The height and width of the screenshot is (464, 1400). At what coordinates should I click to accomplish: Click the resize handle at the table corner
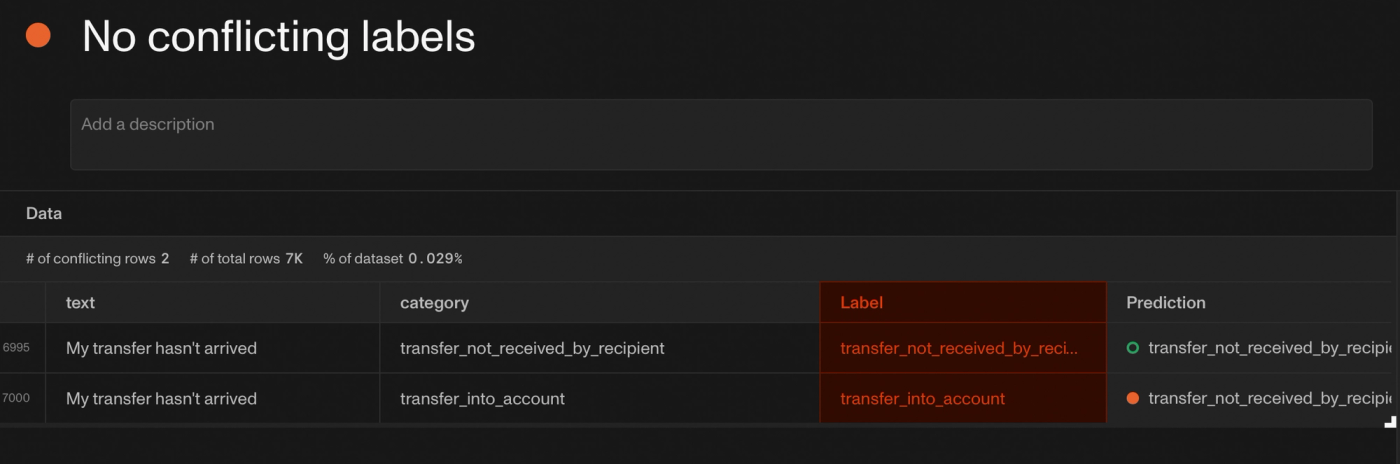[1390, 422]
